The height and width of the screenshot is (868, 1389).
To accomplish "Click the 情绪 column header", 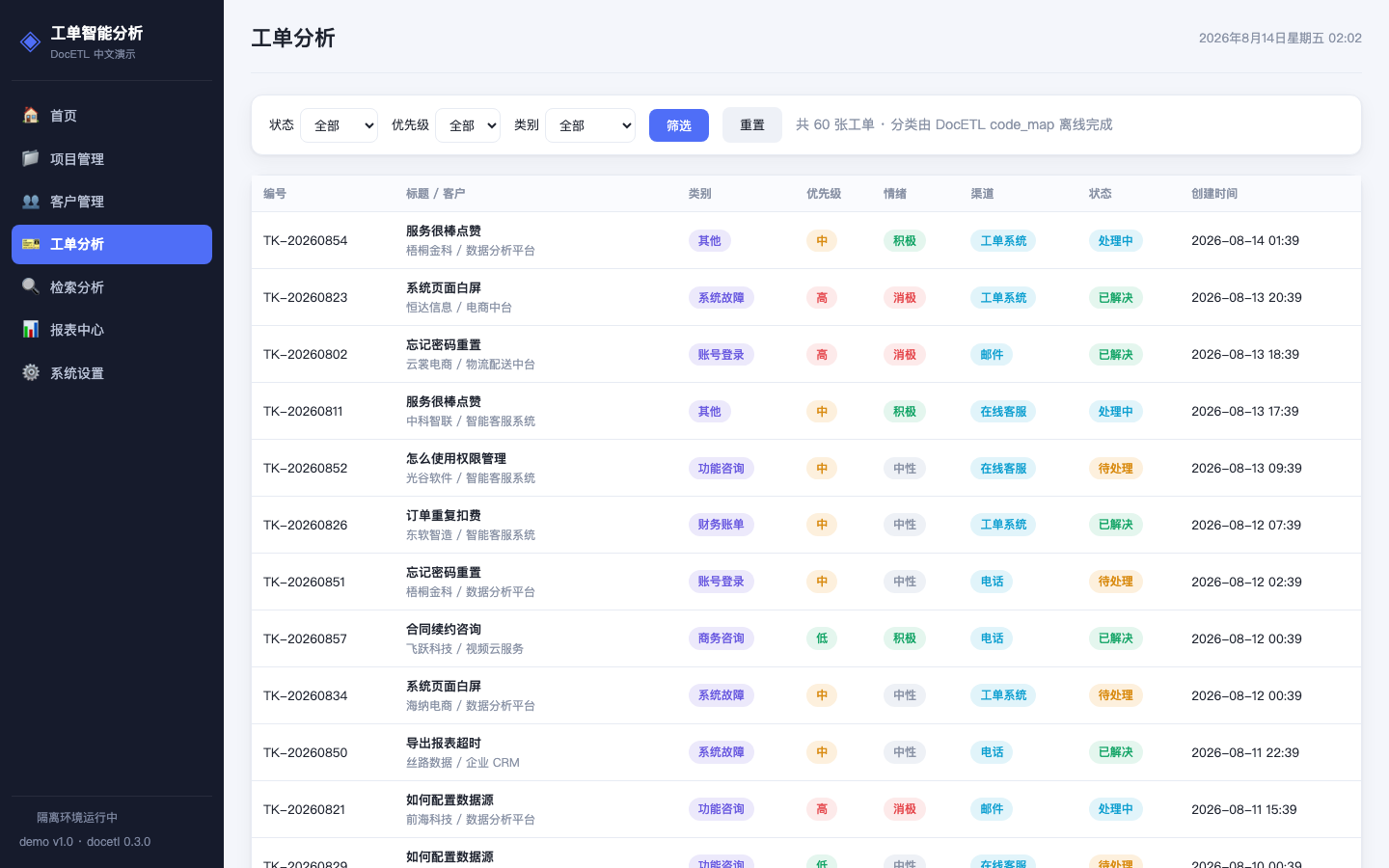I will 895,194.
